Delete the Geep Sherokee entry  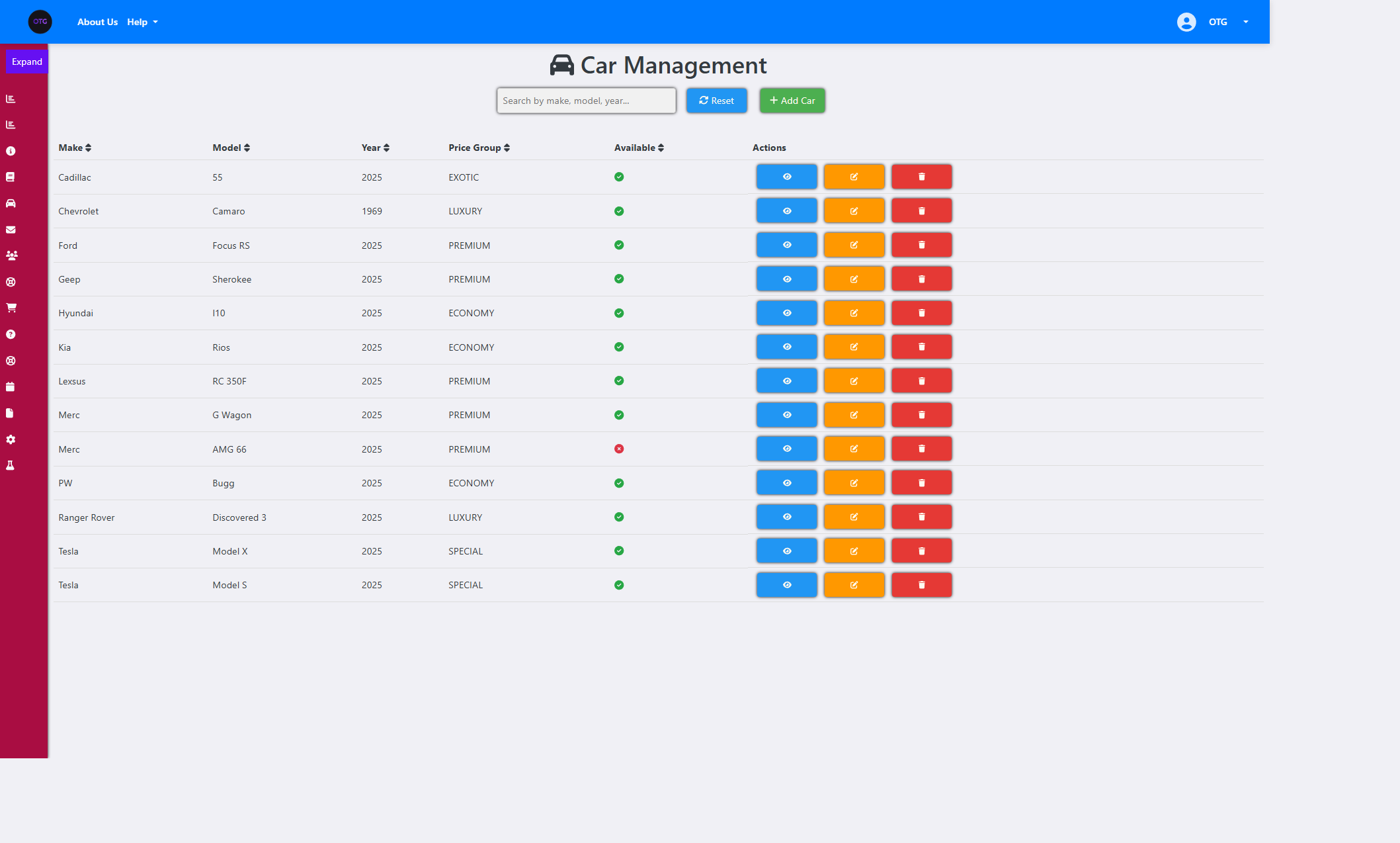click(x=921, y=279)
